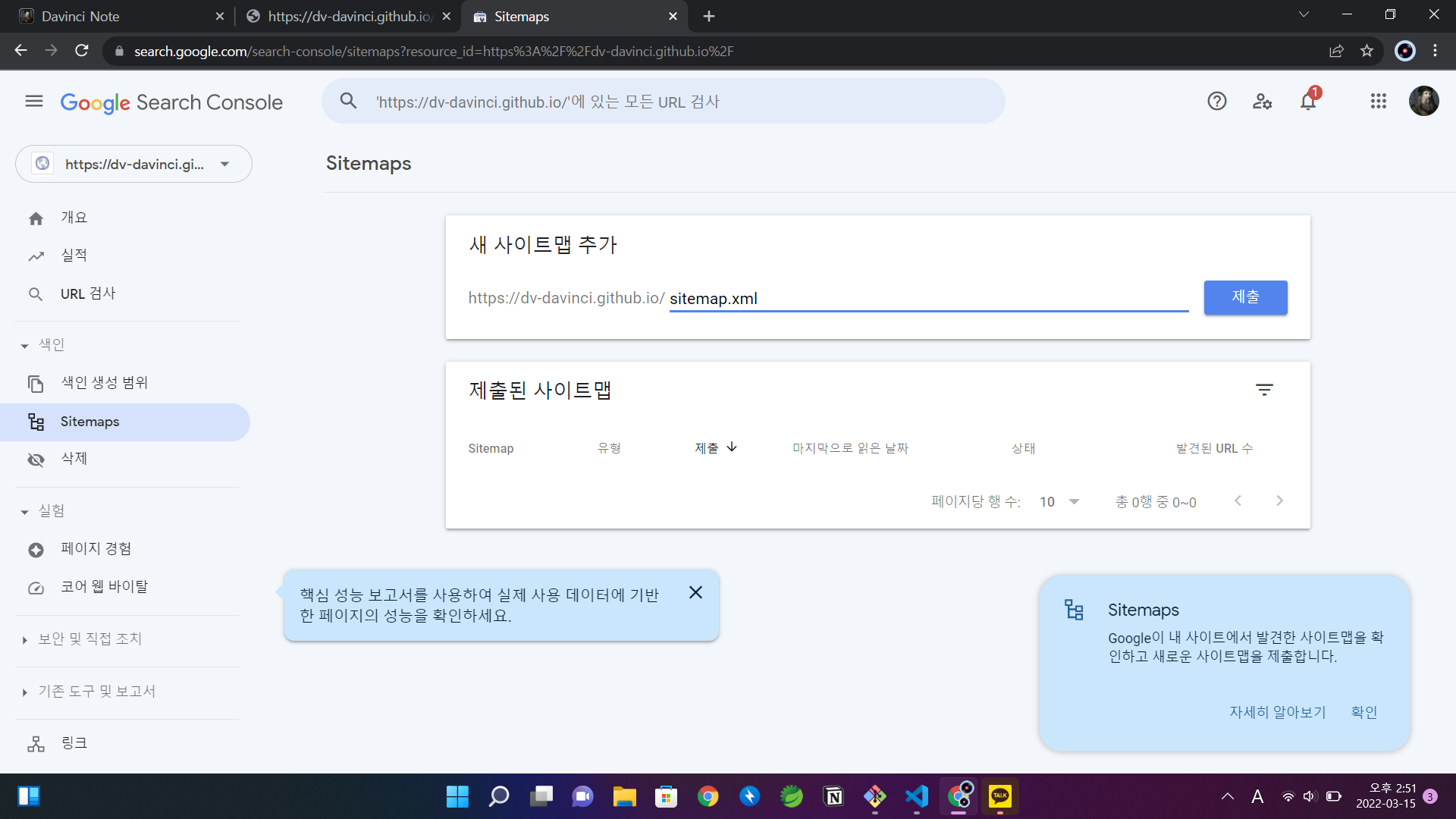Open the navigation hamburger menu
Screen dimensions: 1456x819
33,101
